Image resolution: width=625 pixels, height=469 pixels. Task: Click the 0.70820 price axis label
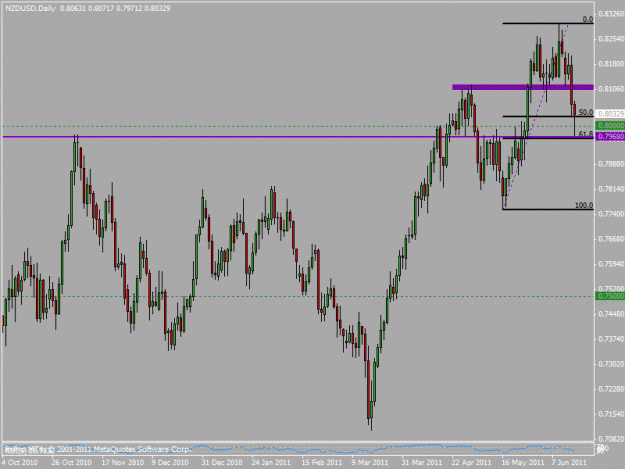pyautogui.click(x=611, y=439)
